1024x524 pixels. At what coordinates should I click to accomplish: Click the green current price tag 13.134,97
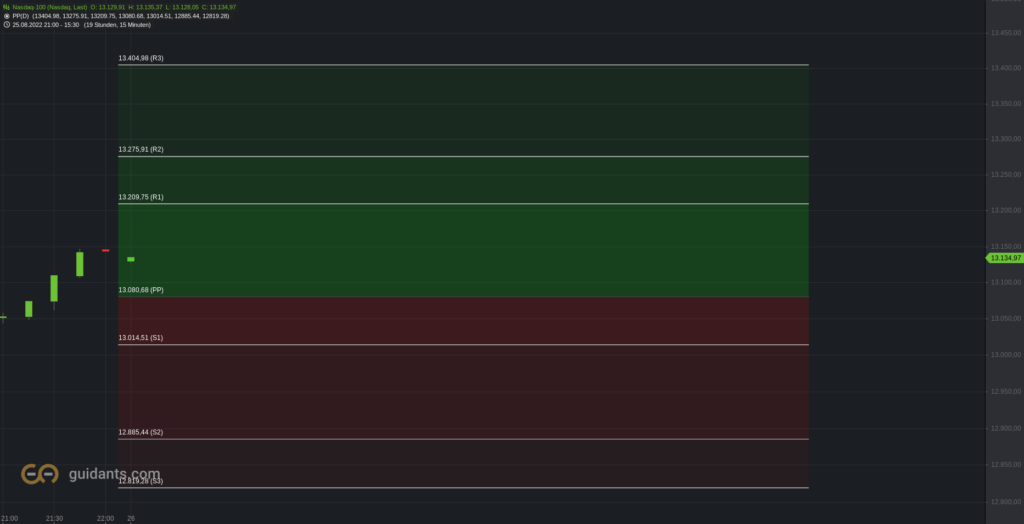(x=1004, y=258)
